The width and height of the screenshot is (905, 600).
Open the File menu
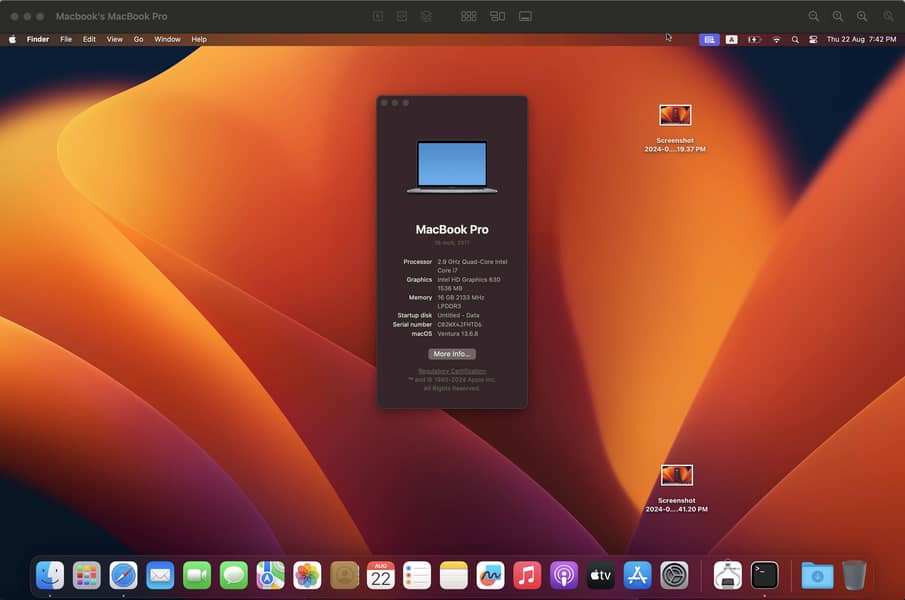[66, 40]
